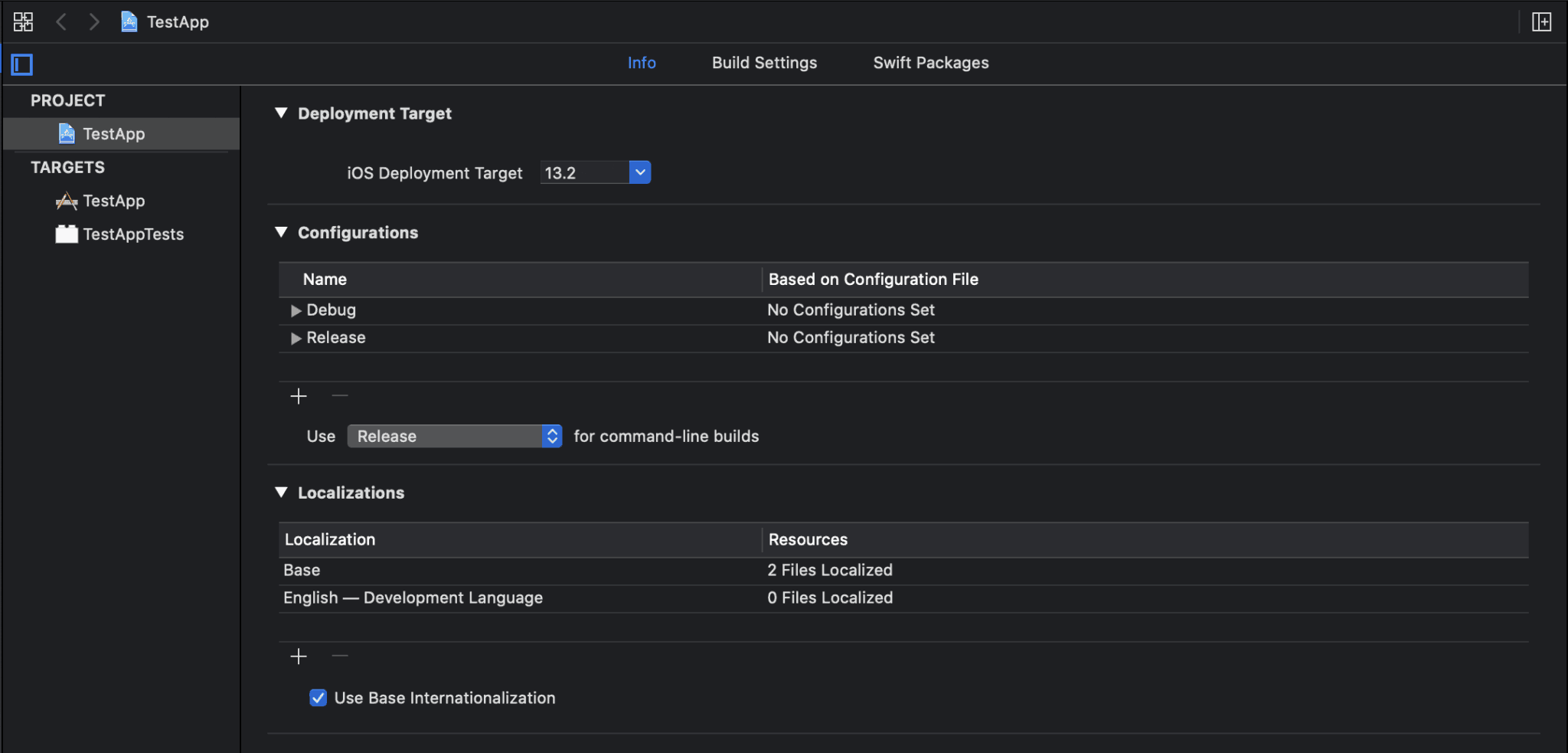Screen dimensions: 1568x753
Task: Open the related items grid menu
Action: pos(23,21)
